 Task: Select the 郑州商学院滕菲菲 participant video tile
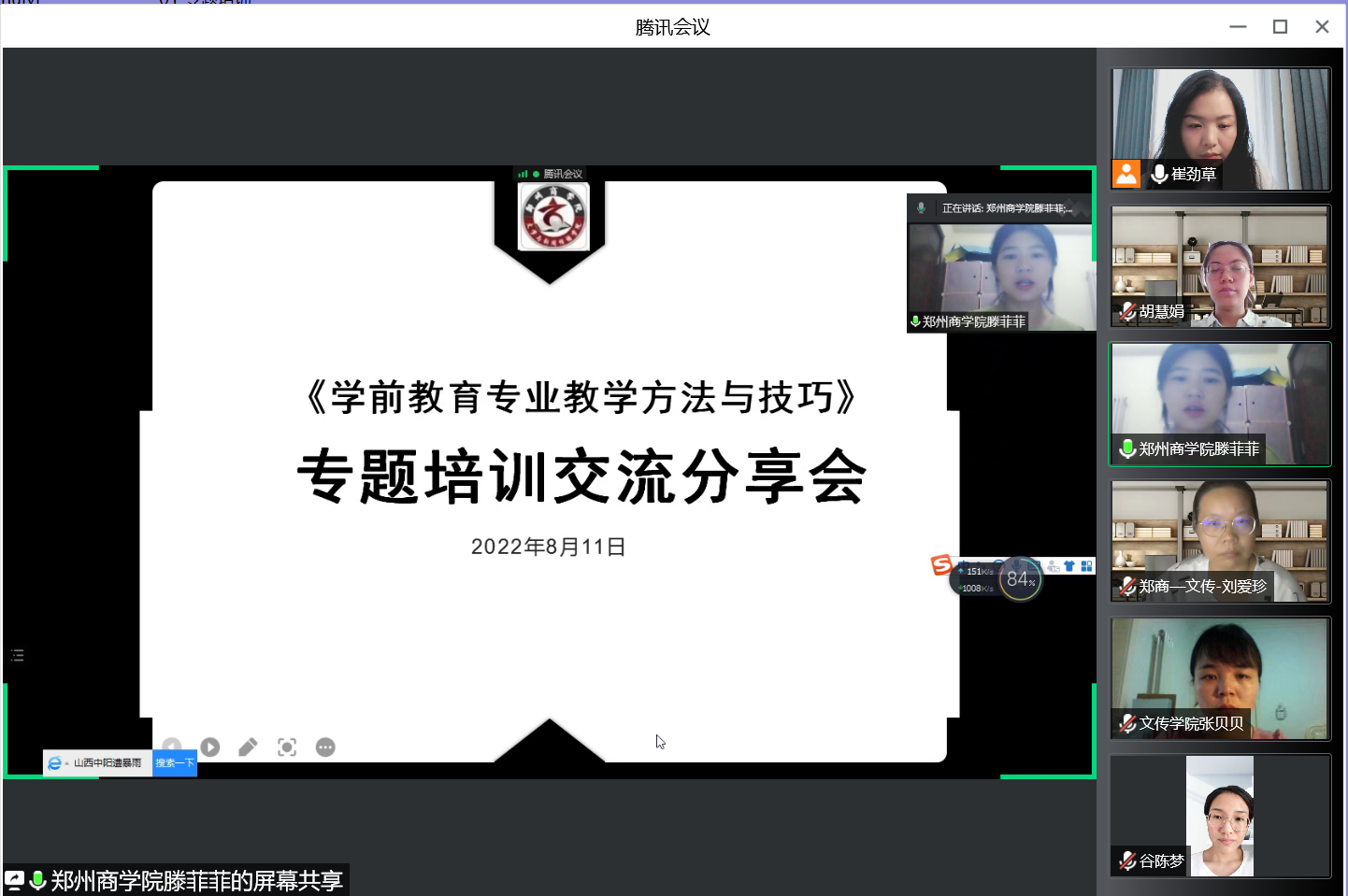tap(1220, 404)
